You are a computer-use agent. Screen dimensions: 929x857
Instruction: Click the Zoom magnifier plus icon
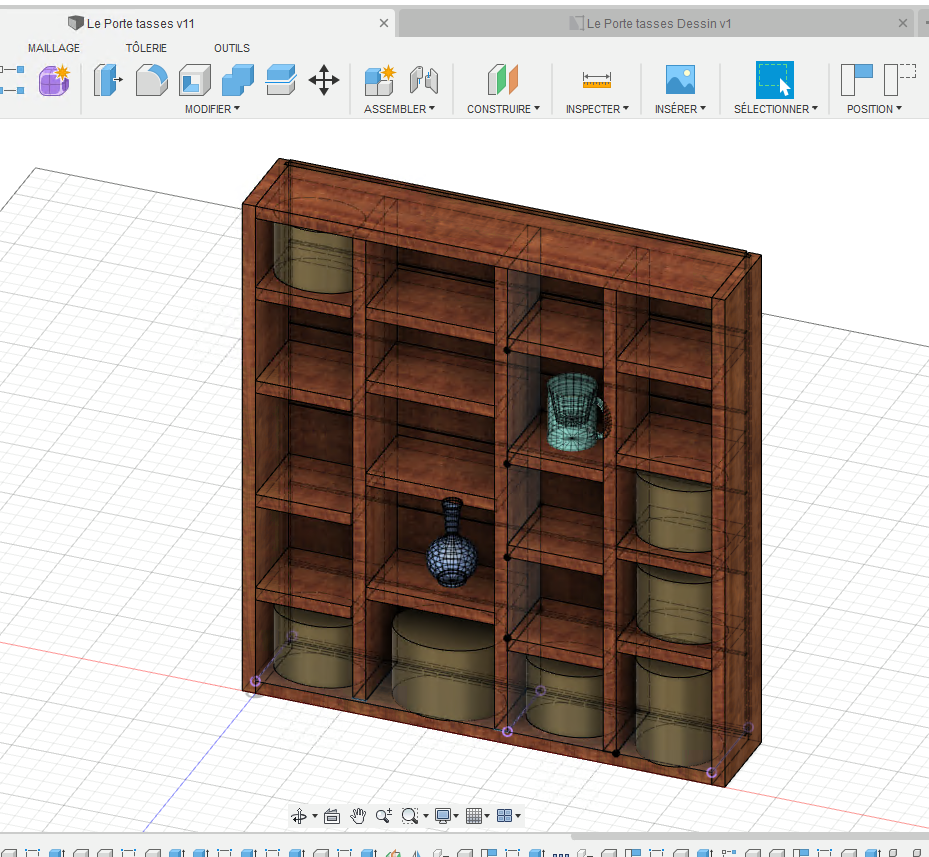click(384, 816)
